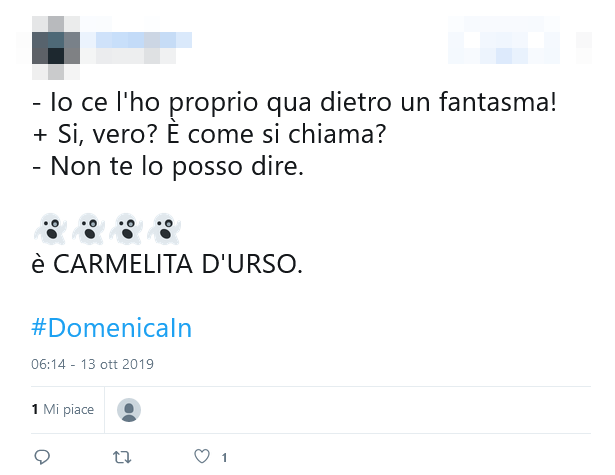Open the liker's default avatar profile
This screenshot has width=615, height=475.
point(129,410)
